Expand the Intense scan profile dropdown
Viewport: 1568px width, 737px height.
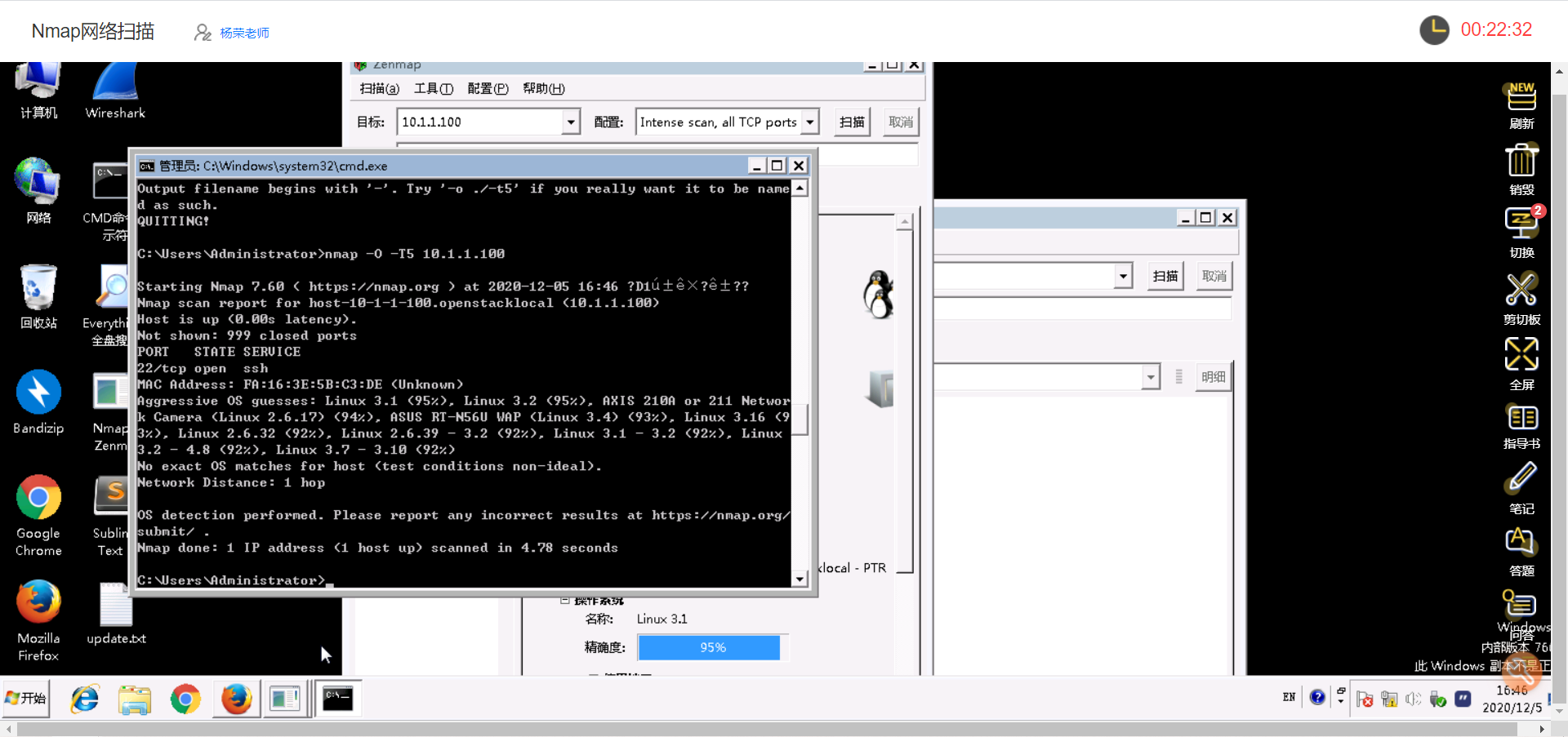click(810, 122)
